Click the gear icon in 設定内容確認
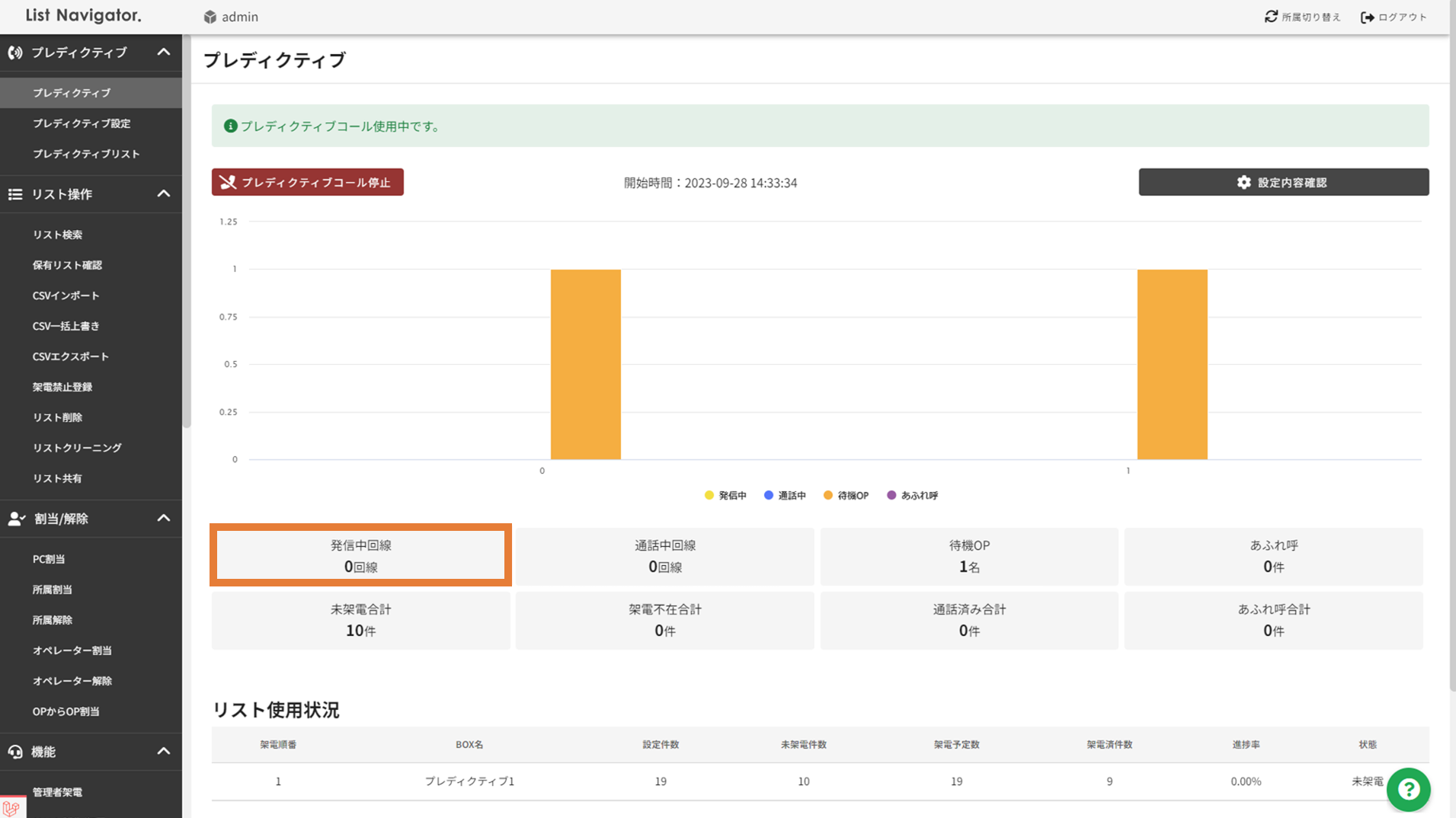The height and width of the screenshot is (818, 1456). (1243, 182)
